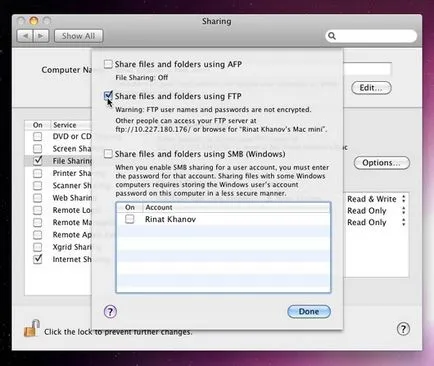Click the Show All button
Viewport: 434px width, 366px height.
78,36
